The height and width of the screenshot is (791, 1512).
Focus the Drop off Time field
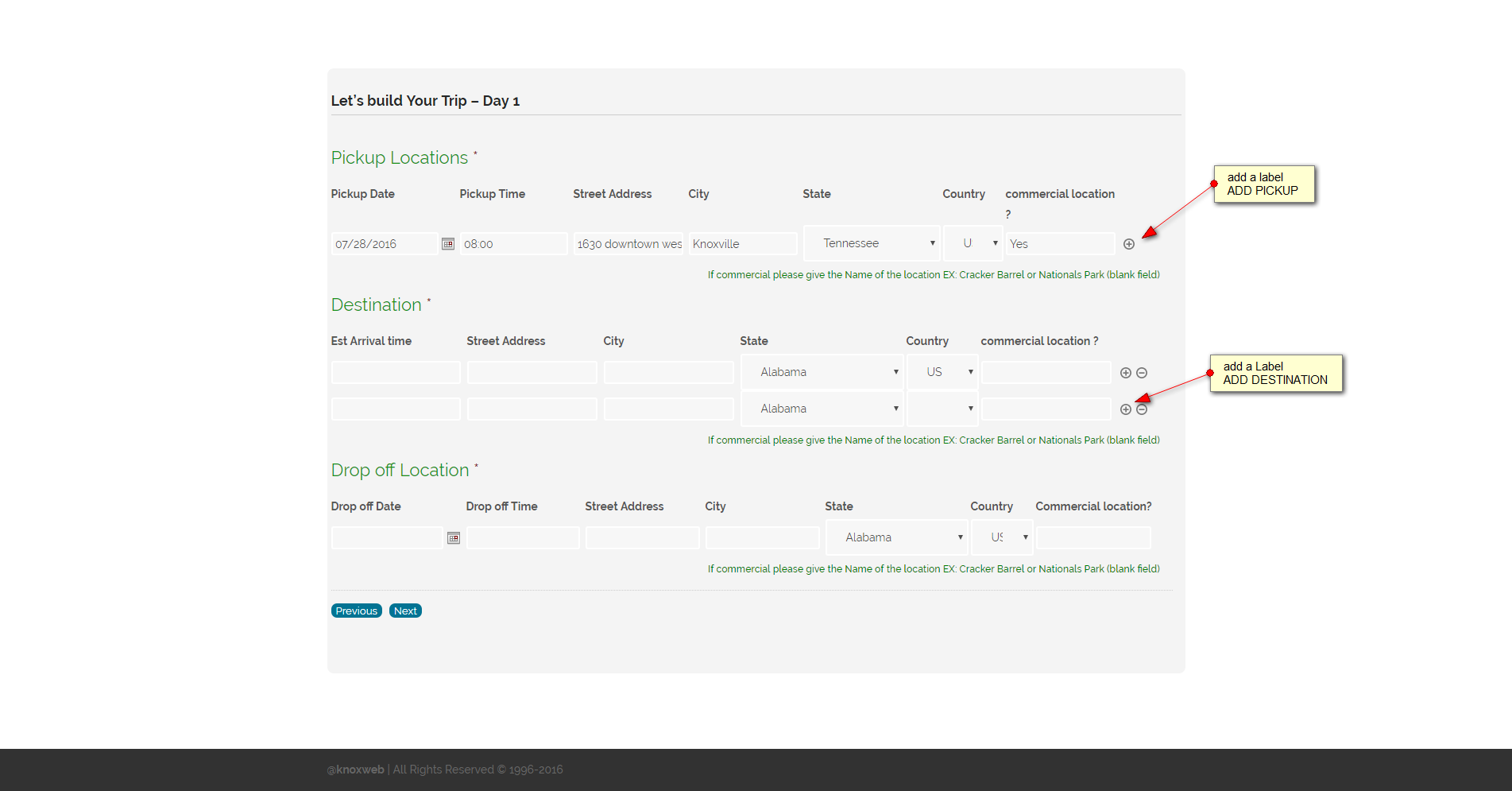(524, 538)
